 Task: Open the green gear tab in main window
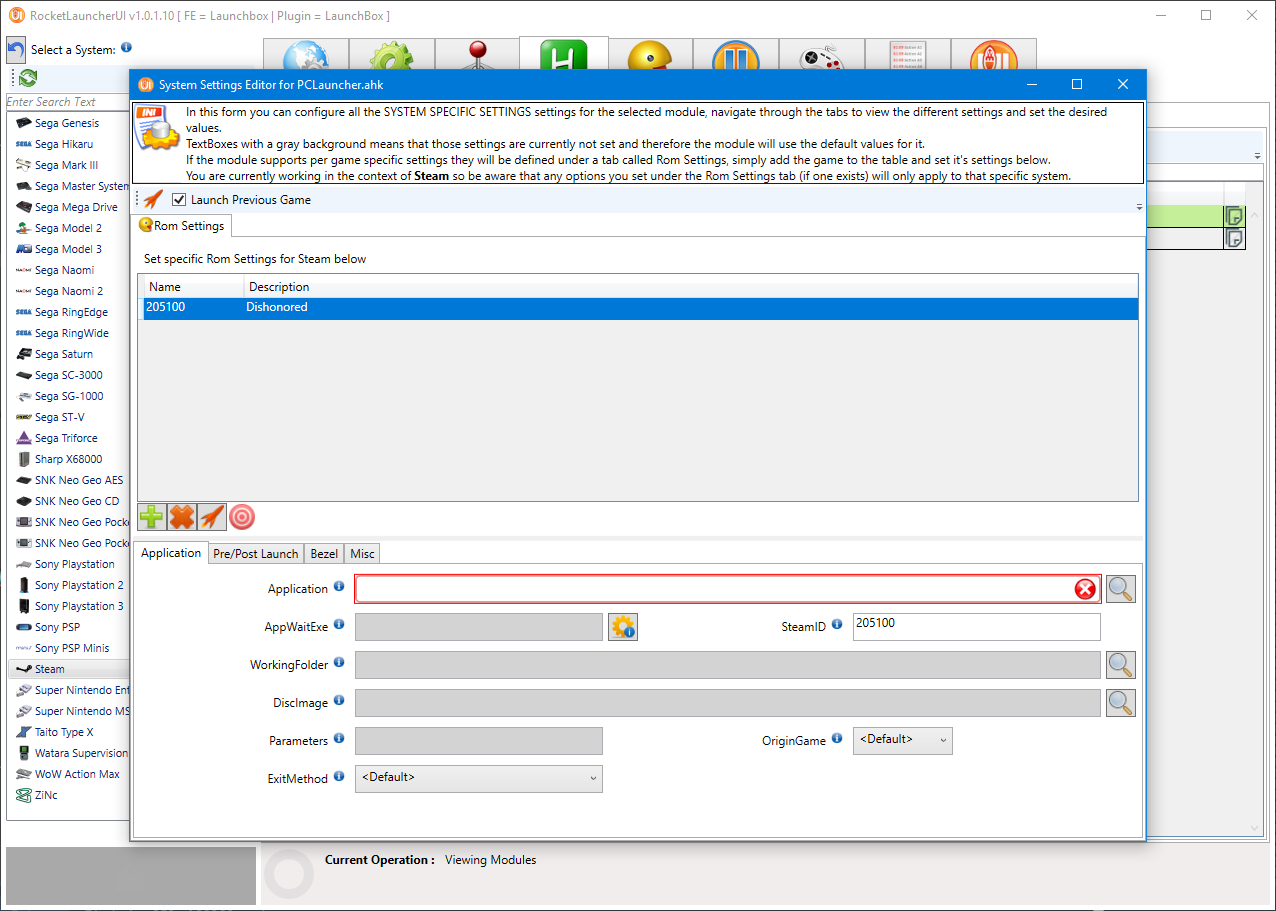(x=392, y=56)
